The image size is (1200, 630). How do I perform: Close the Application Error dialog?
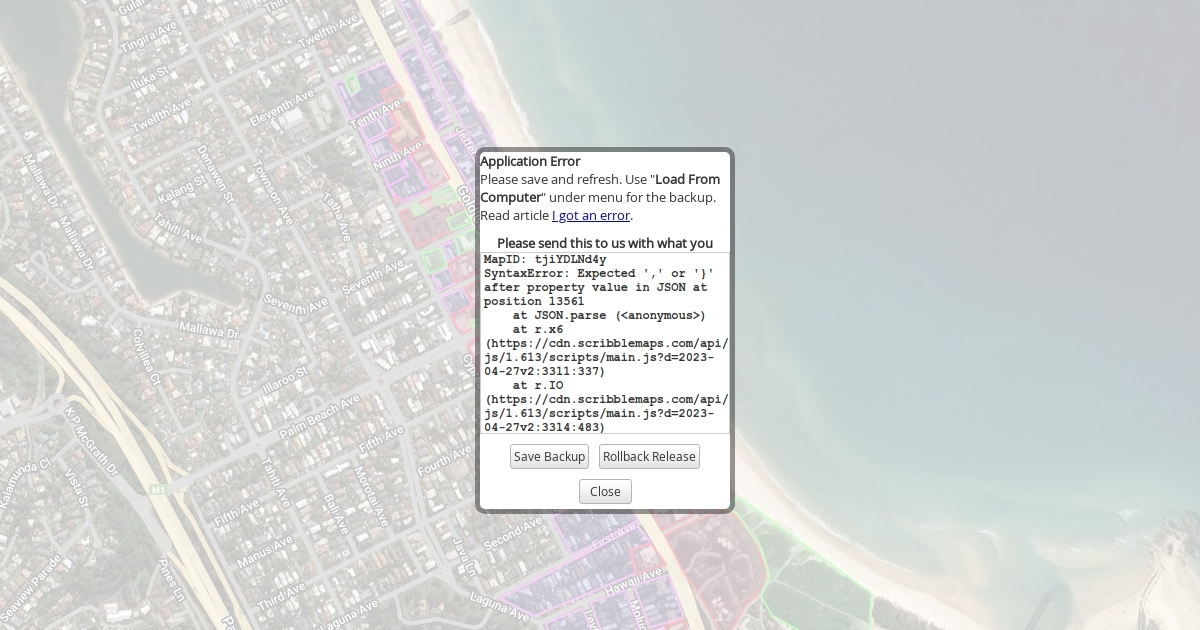tap(605, 491)
